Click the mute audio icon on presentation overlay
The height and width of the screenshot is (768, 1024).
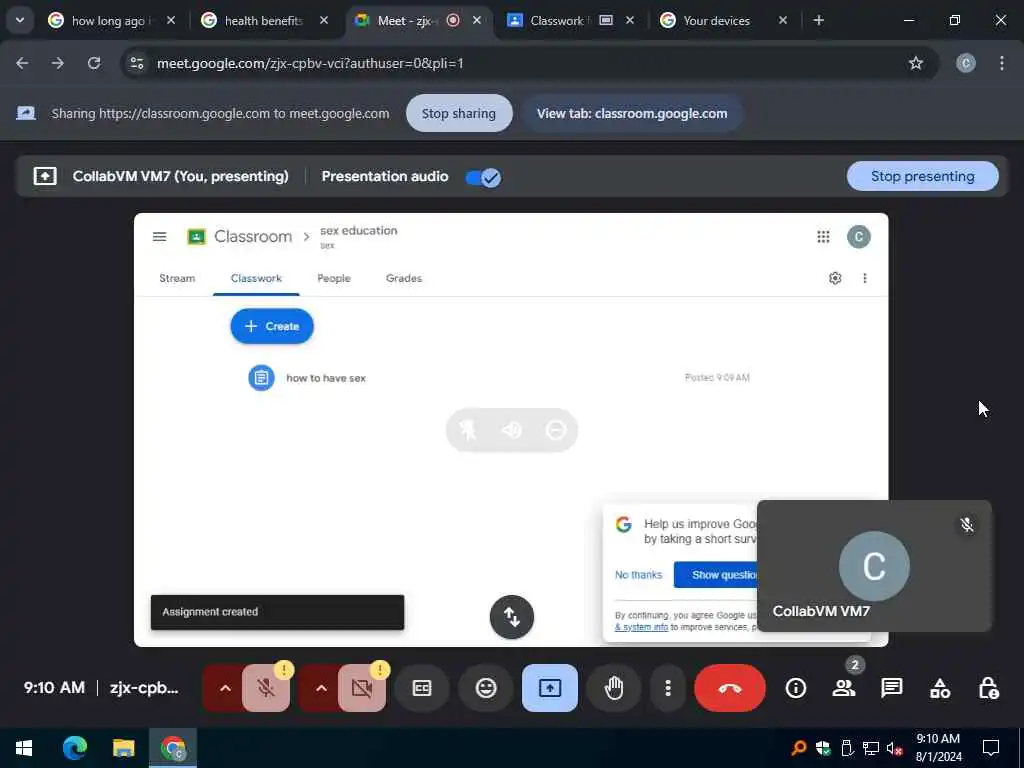coord(511,430)
